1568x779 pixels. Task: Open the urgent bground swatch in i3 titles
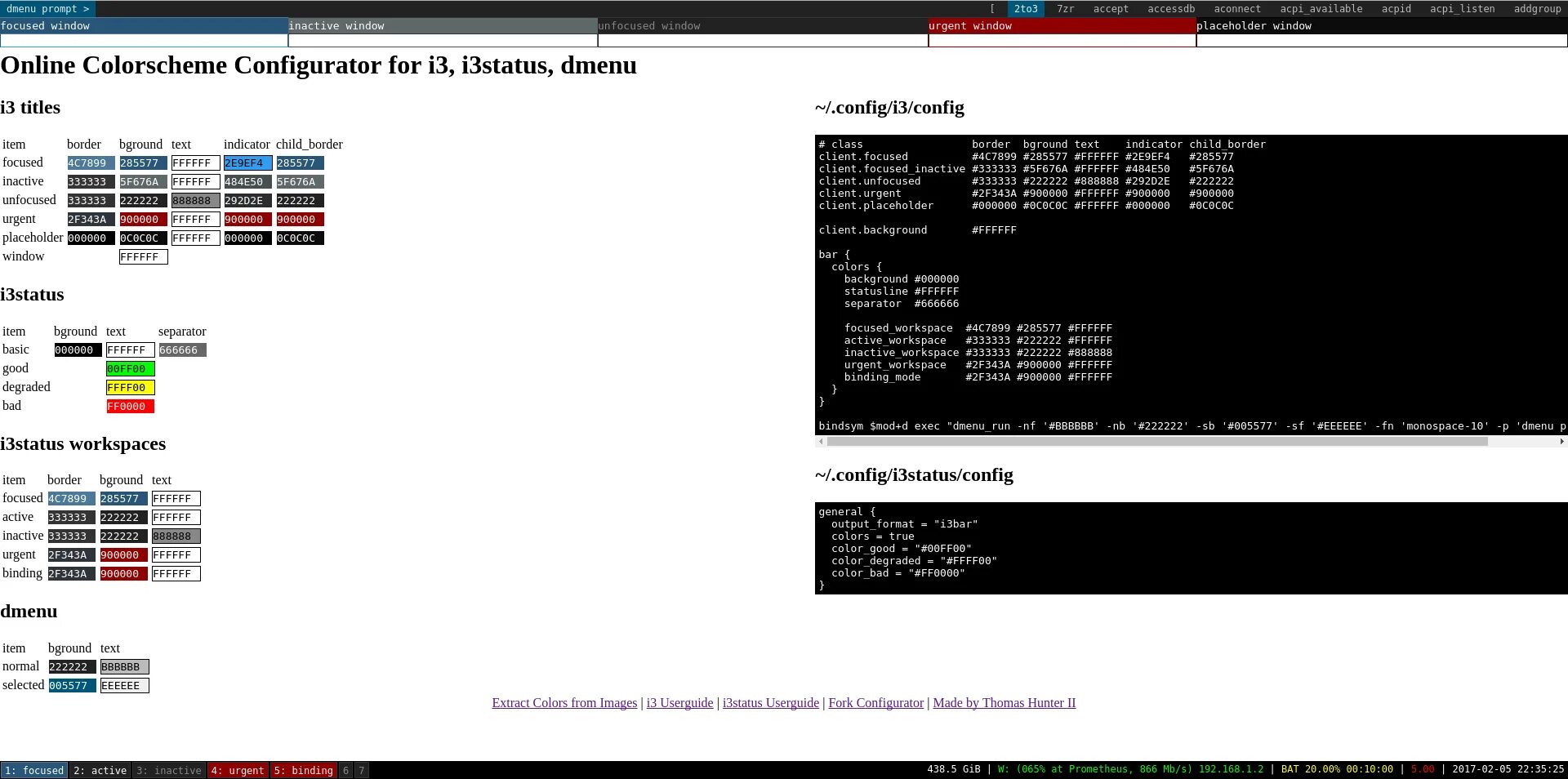pyautogui.click(x=143, y=220)
